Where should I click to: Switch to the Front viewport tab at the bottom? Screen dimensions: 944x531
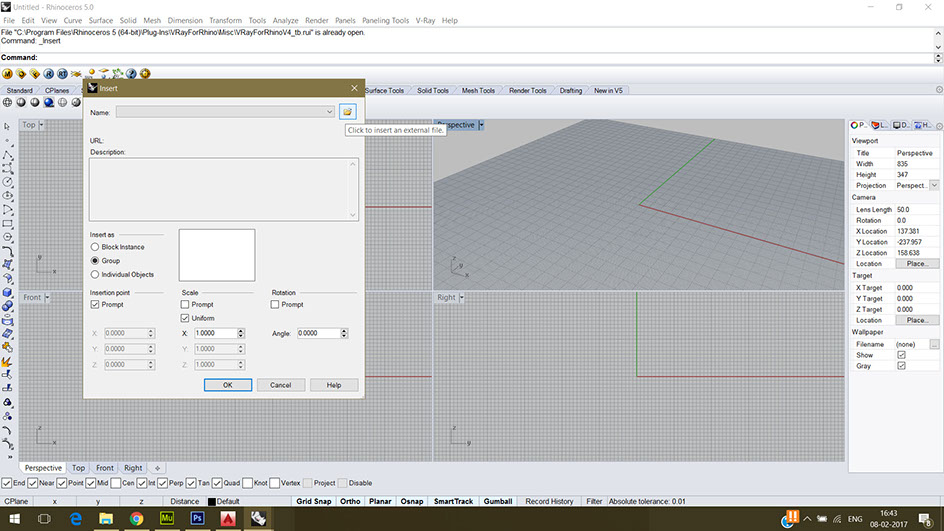tap(105, 468)
